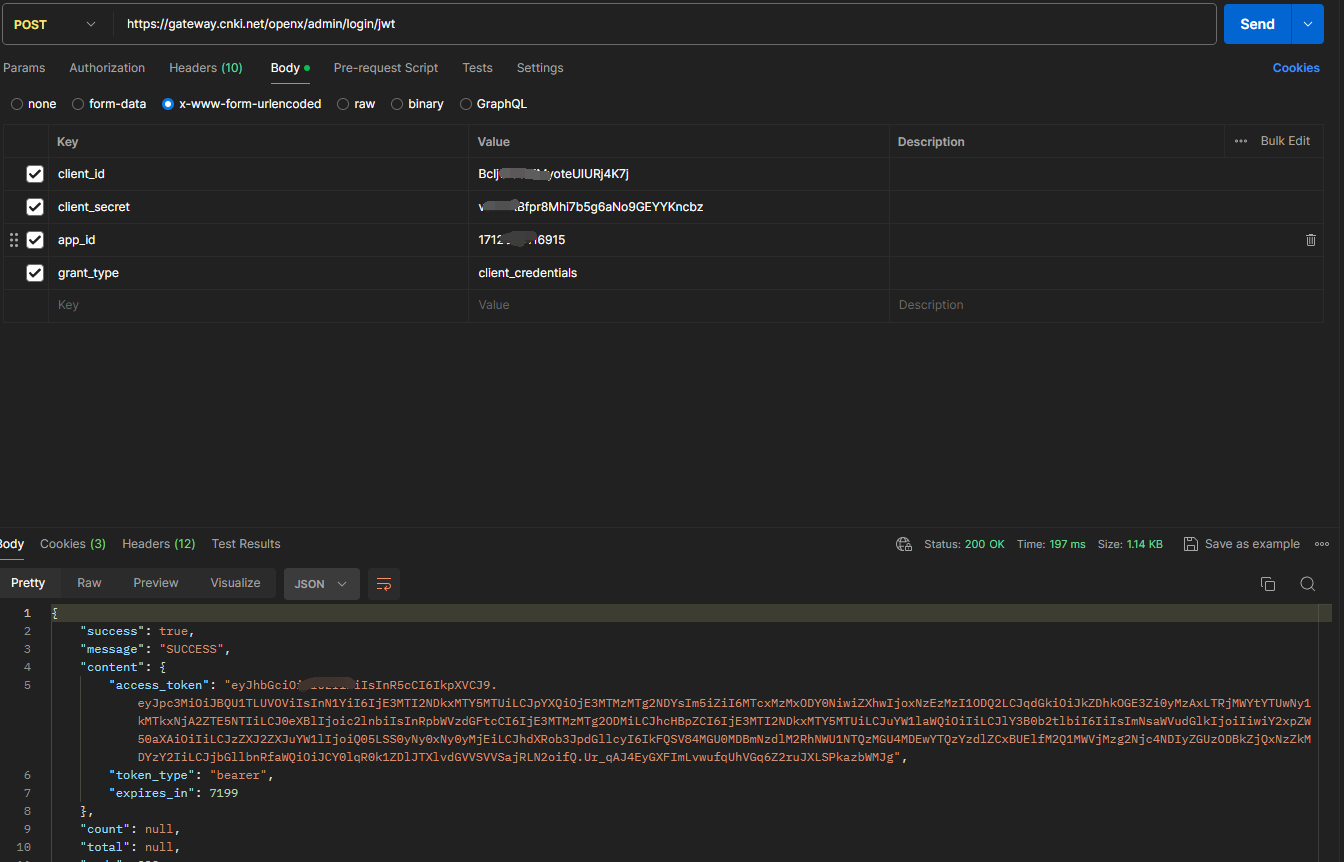
Task: Select the binary body type
Action: click(417, 104)
